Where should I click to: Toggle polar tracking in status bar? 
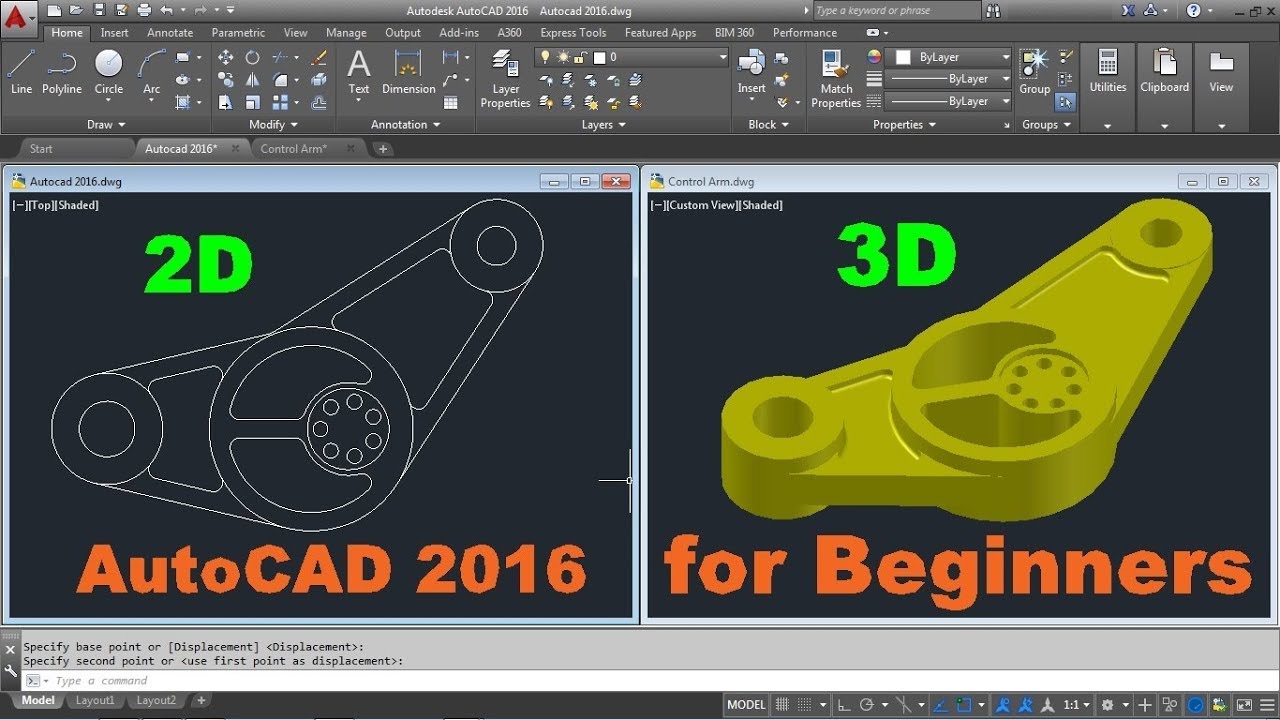point(867,705)
